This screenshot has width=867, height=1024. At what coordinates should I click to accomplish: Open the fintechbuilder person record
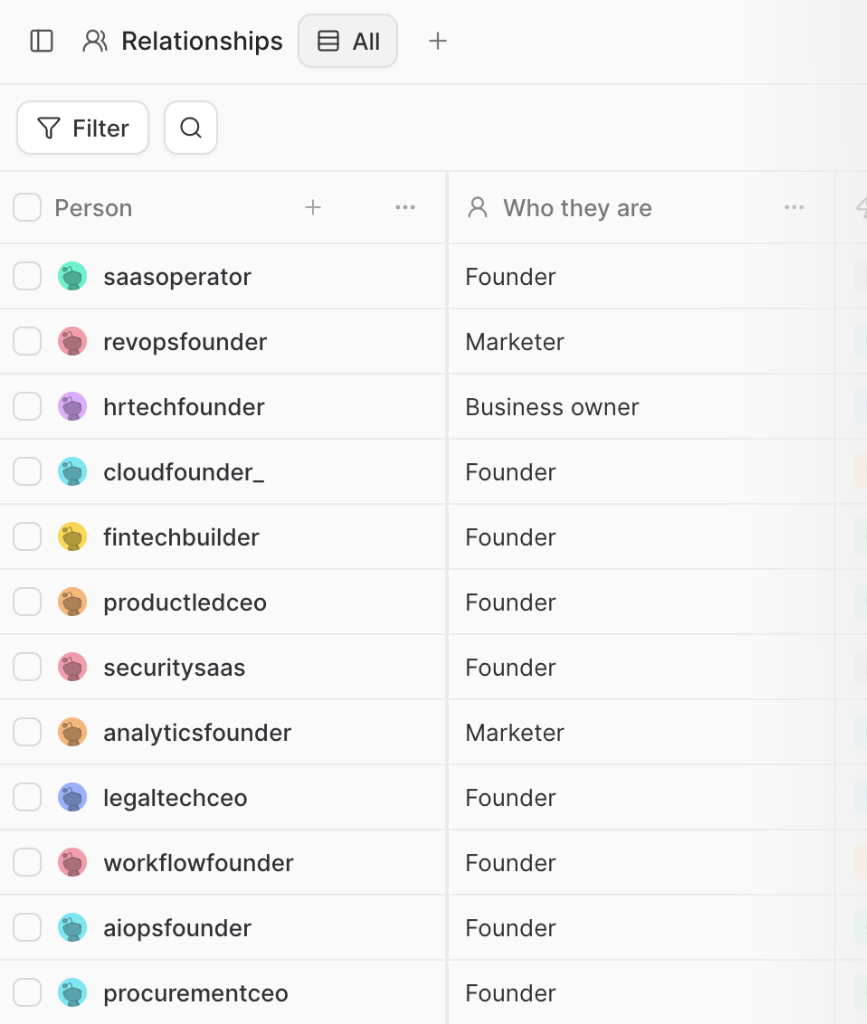click(x=181, y=537)
